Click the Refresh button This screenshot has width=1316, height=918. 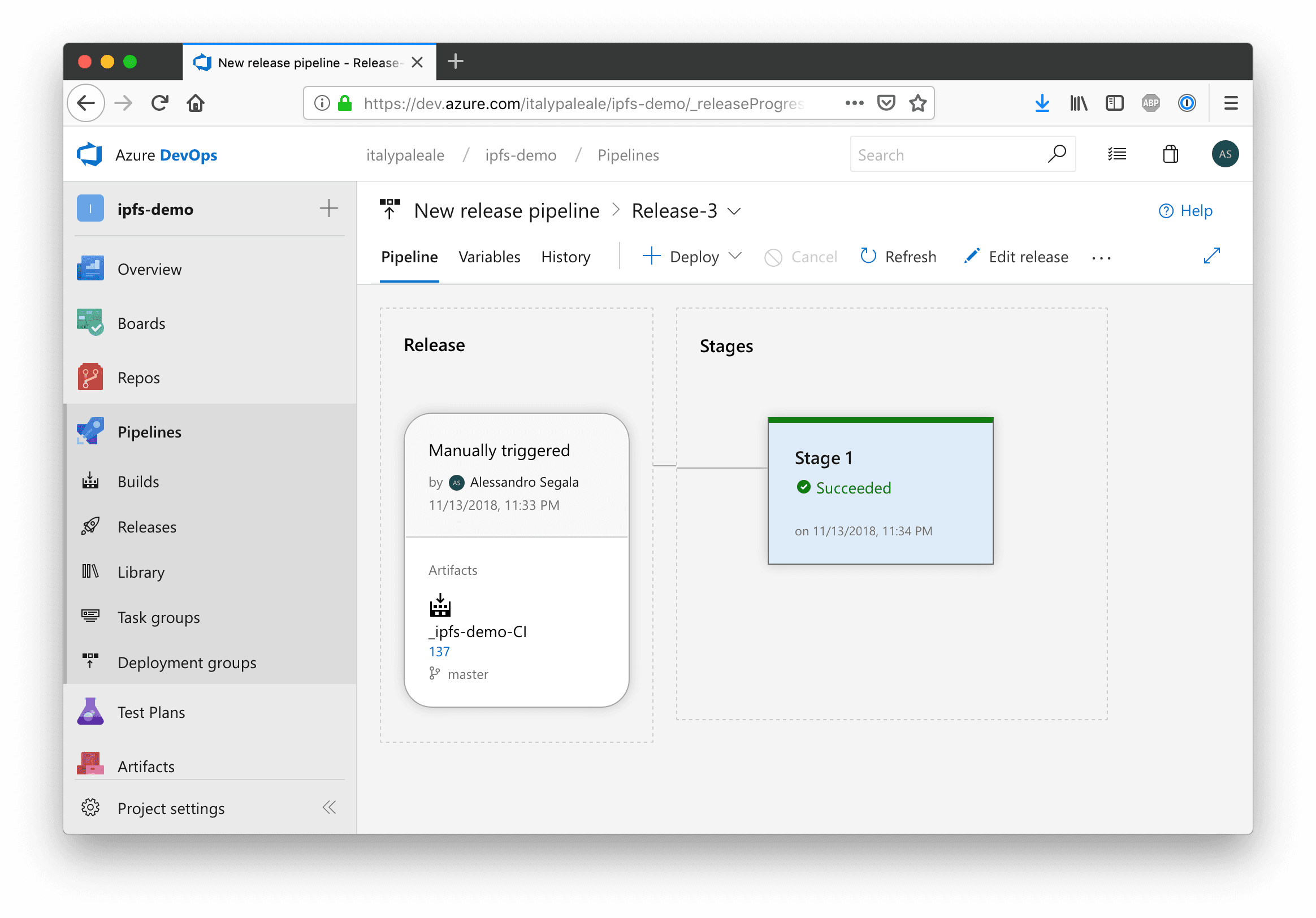pos(898,257)
